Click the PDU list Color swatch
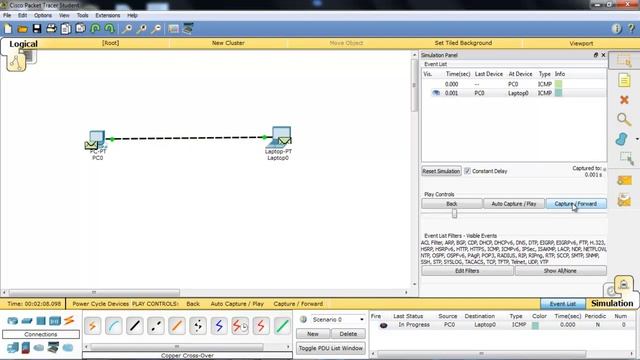The width and height of the screenshot is (640, 360). 535,325
